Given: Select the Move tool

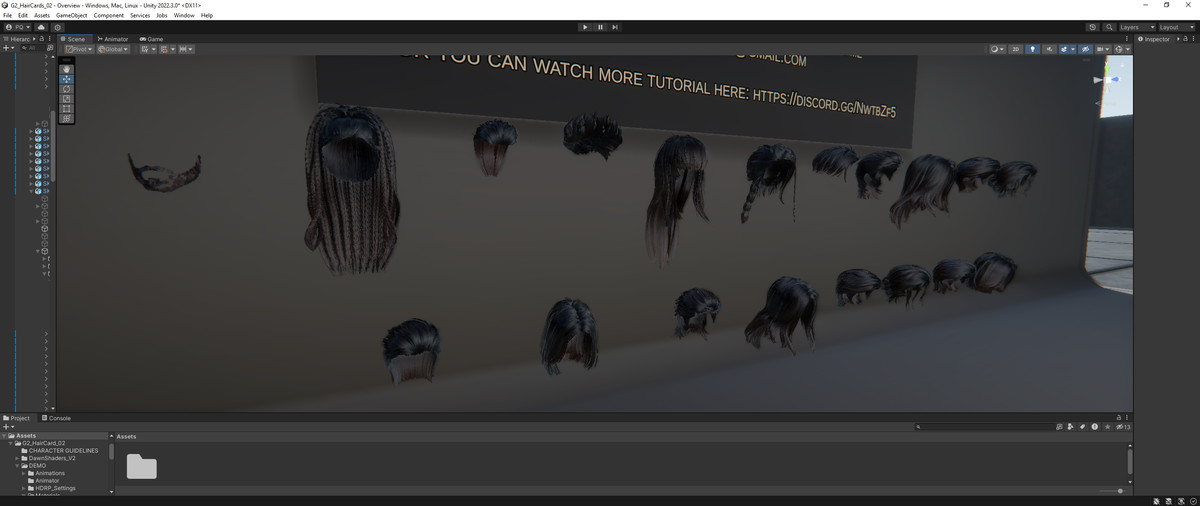Looking at the screenshot, I should coord(66,79).
